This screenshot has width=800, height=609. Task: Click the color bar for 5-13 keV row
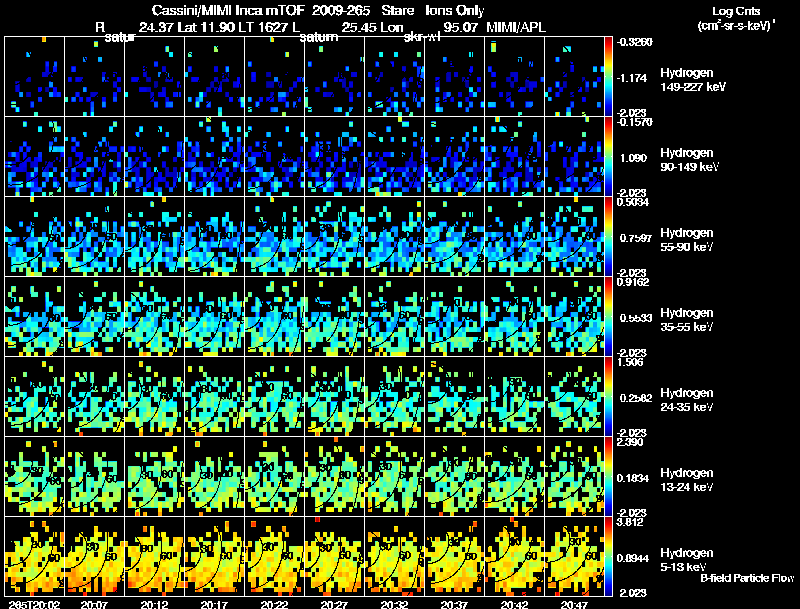coord(608,557)
